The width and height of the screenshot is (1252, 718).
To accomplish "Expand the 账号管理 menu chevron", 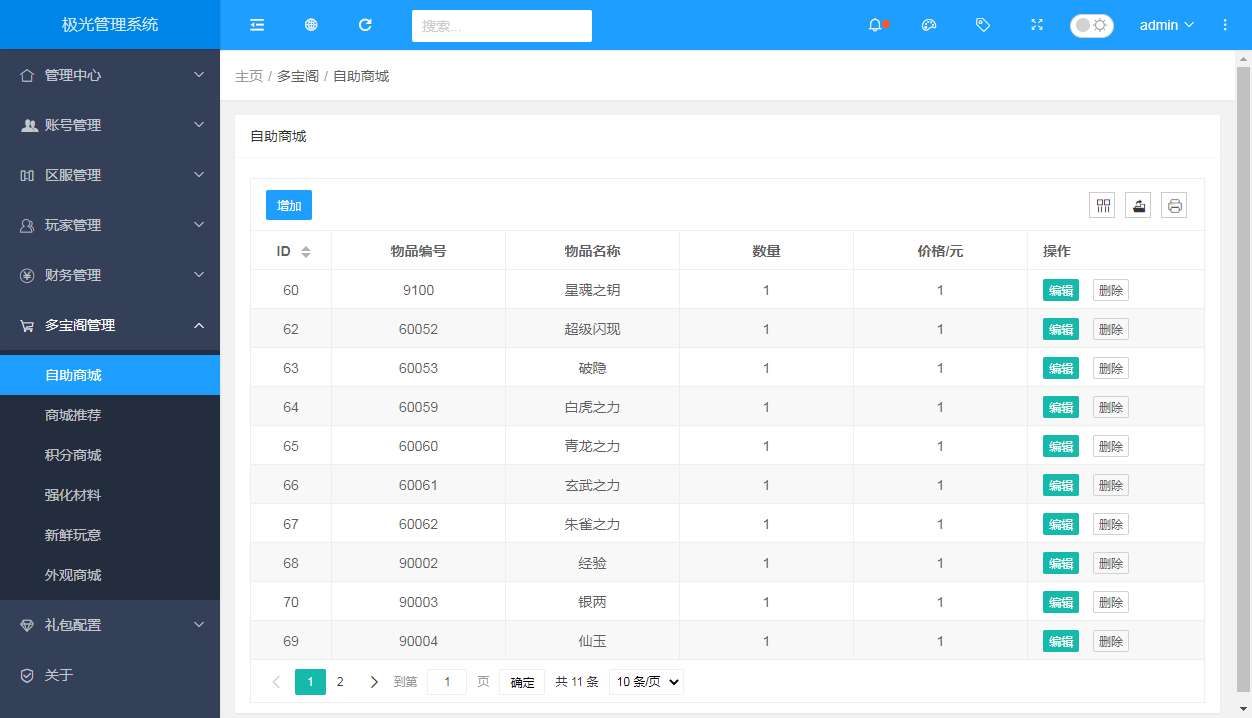I will tap(199, 125).
